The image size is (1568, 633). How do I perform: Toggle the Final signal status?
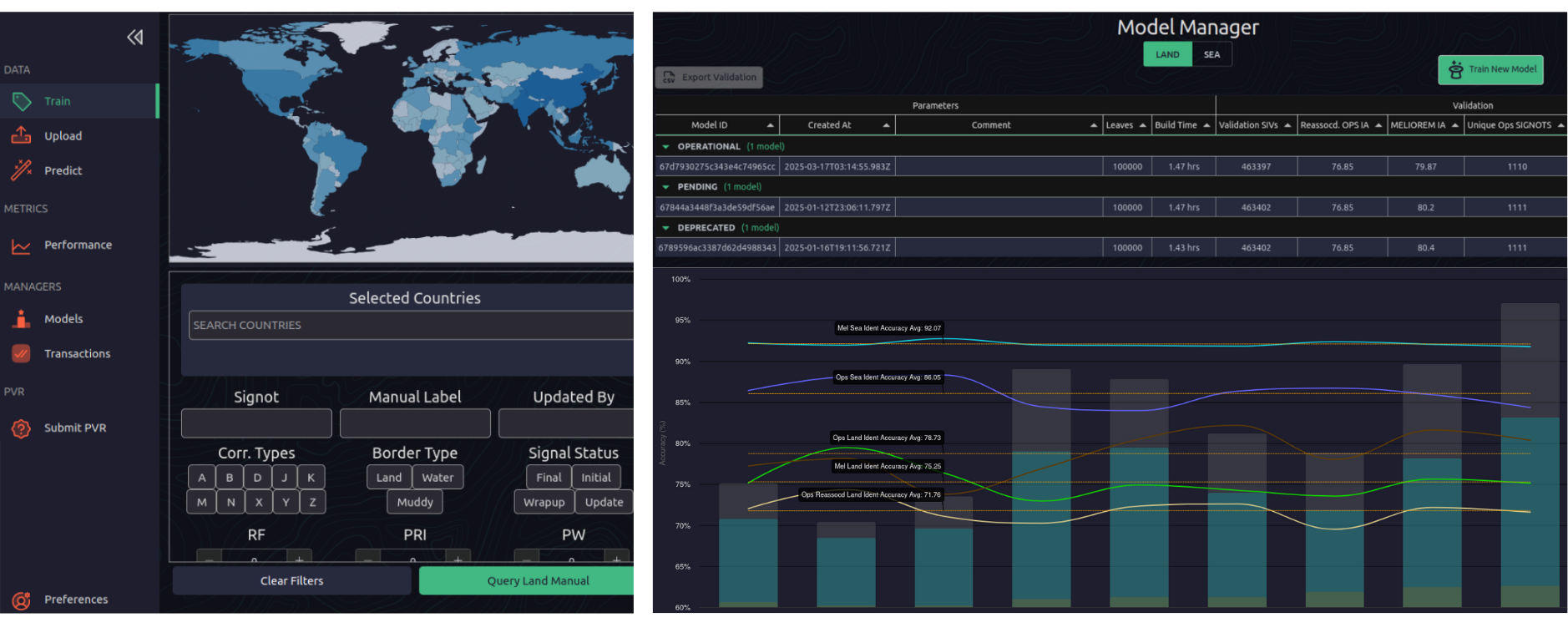pos(549,478)
